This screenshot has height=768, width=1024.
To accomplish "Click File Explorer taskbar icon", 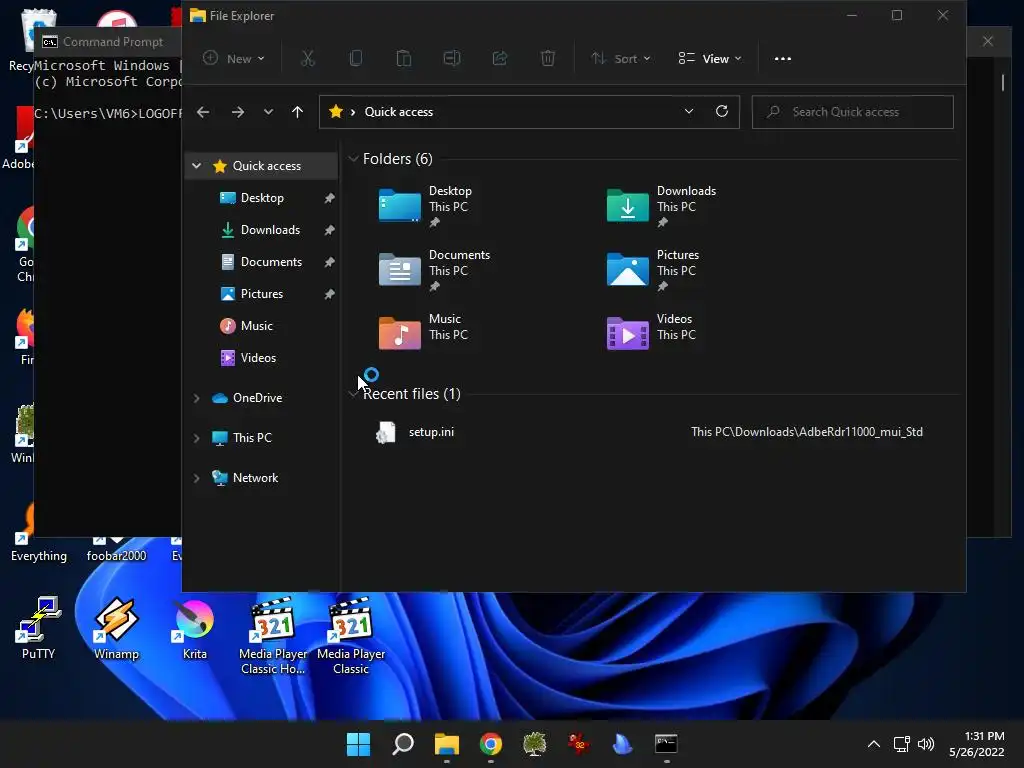I will [x=447, y=744].
